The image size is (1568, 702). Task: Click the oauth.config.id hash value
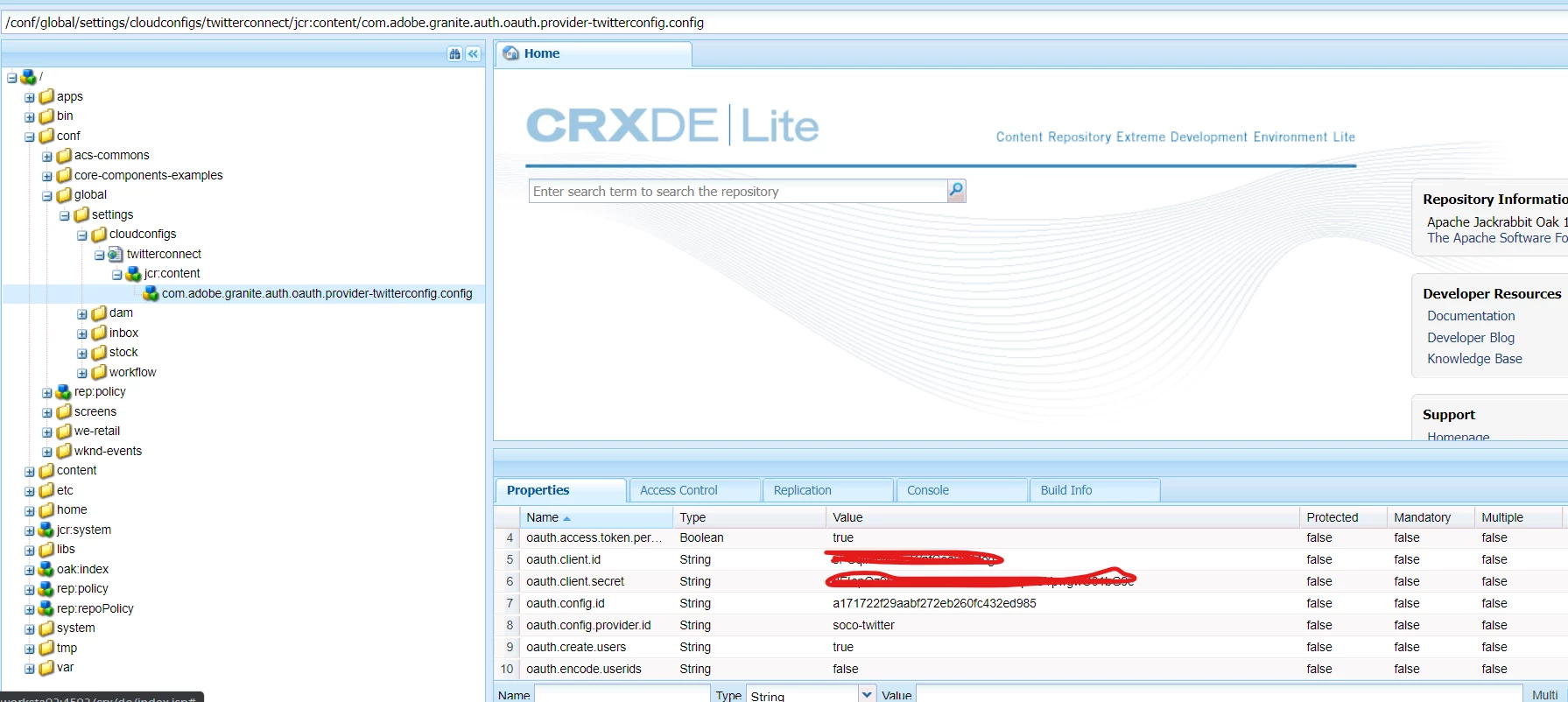click(x=934, y=603)
